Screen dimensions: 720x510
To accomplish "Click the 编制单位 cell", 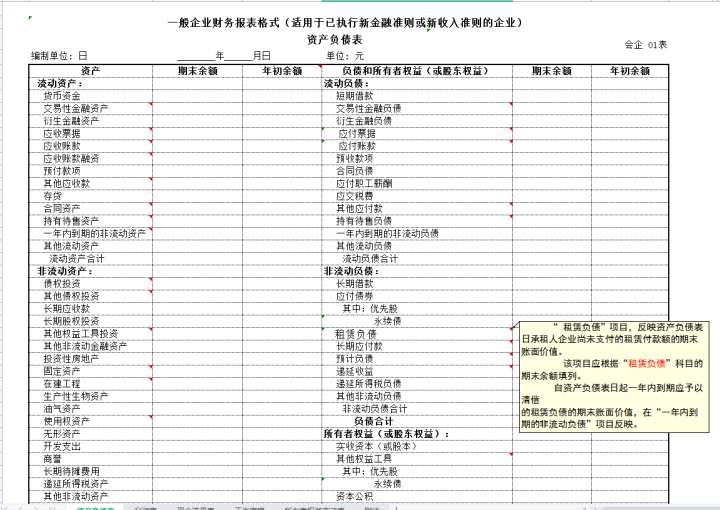I will click(59, 56).
